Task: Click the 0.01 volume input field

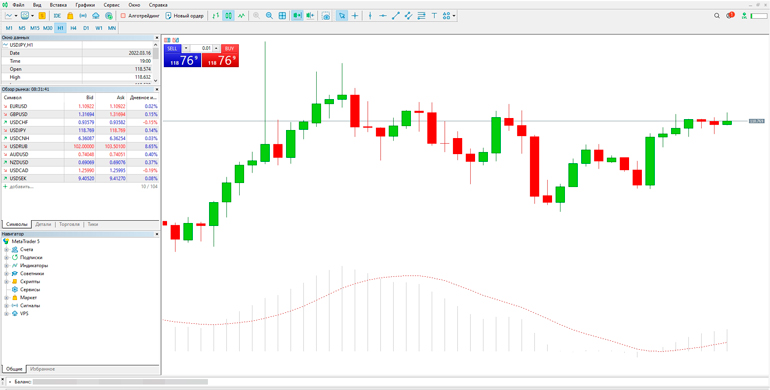Action: point(201,49)
